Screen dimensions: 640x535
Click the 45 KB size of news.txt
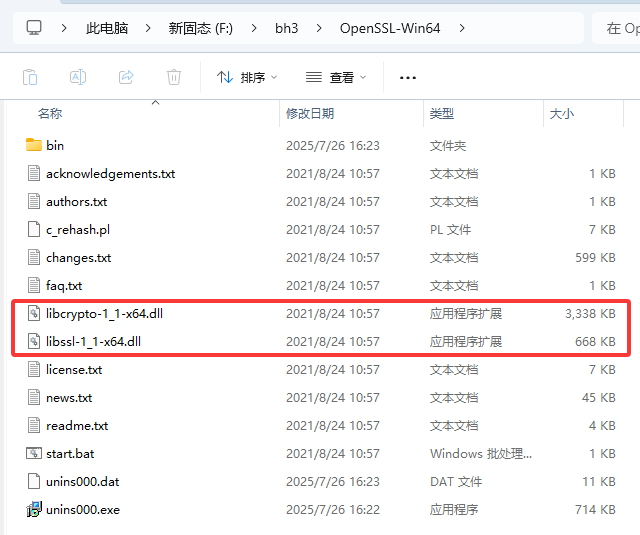[x=599, y=397]
